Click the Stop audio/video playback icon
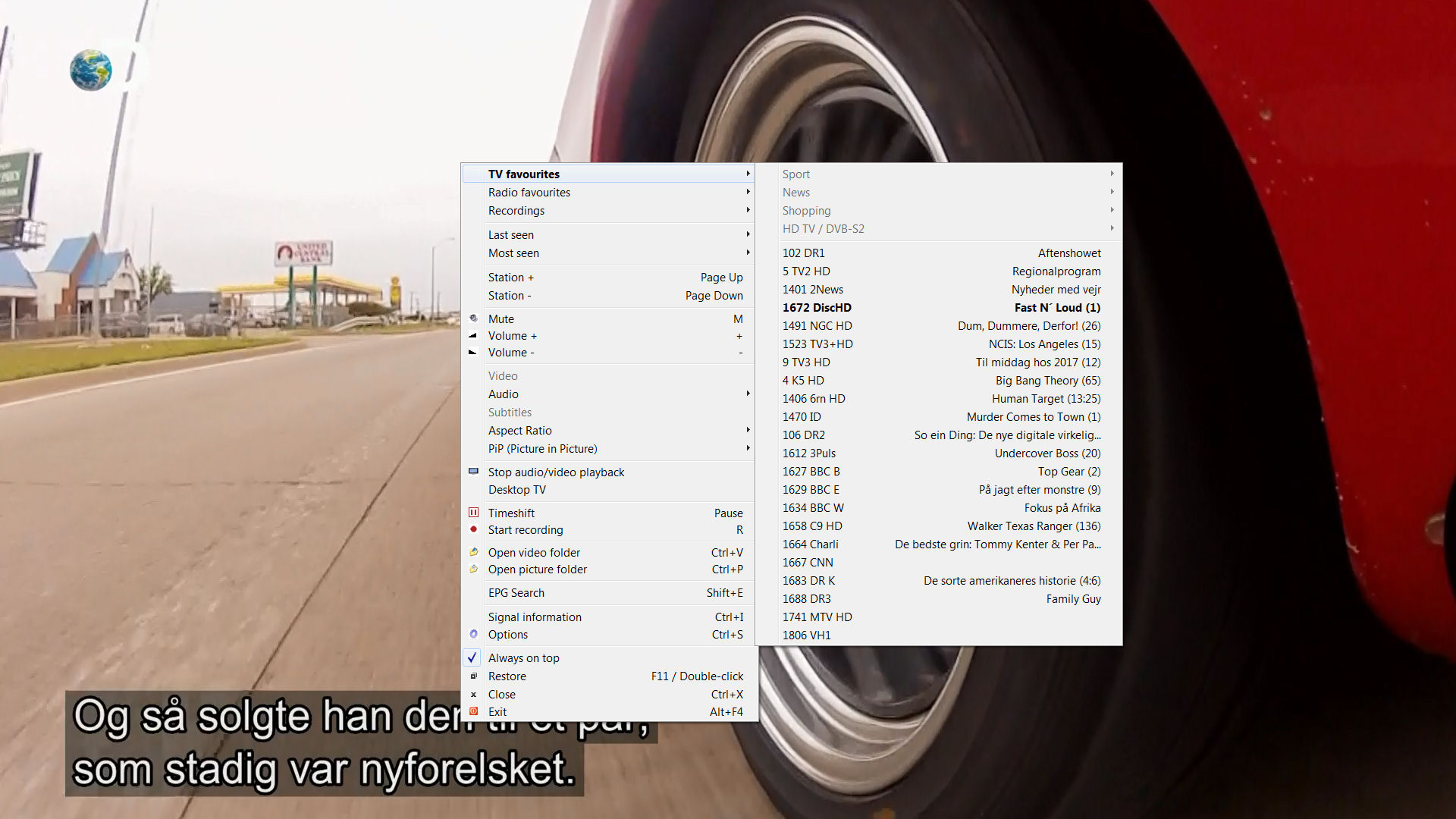Image resolution: width=1456 pixels, height=819 pixels. point(473,471)
